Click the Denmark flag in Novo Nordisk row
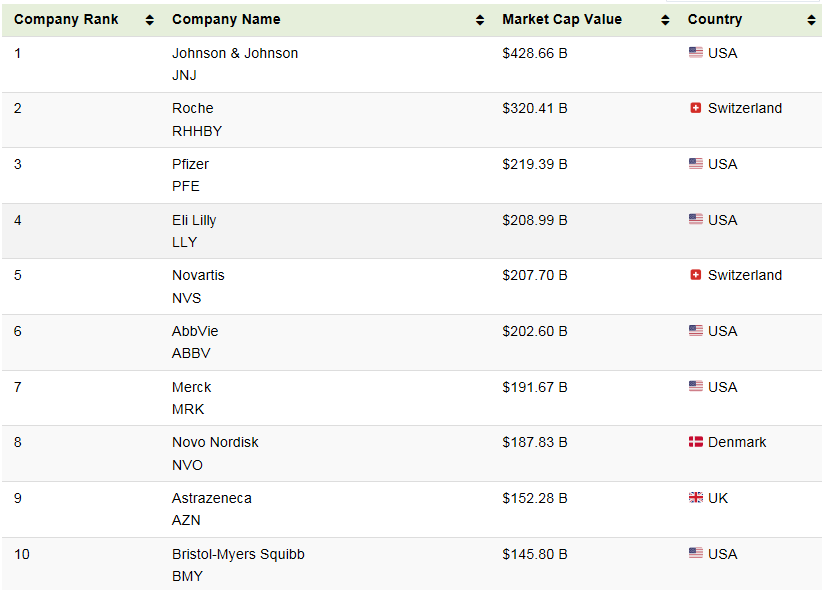Screen dimensions: 823x590 point(696,442)
